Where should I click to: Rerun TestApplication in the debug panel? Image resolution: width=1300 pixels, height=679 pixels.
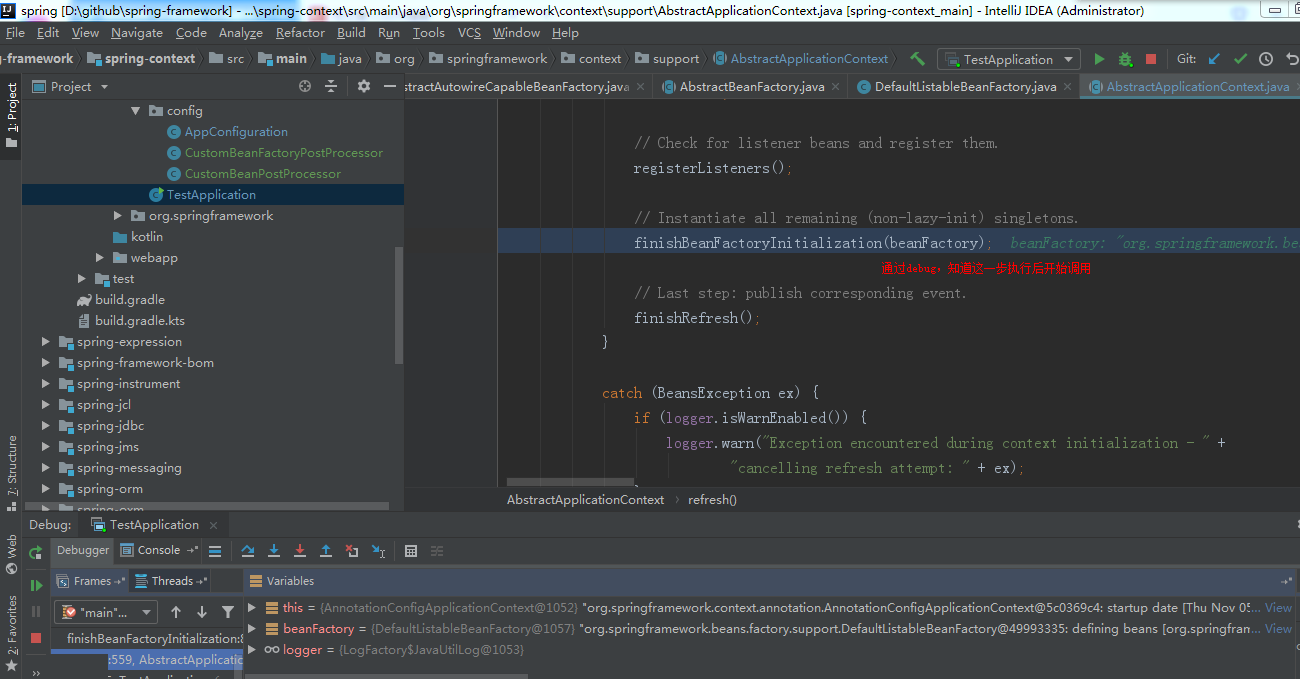tap(36, 552)
